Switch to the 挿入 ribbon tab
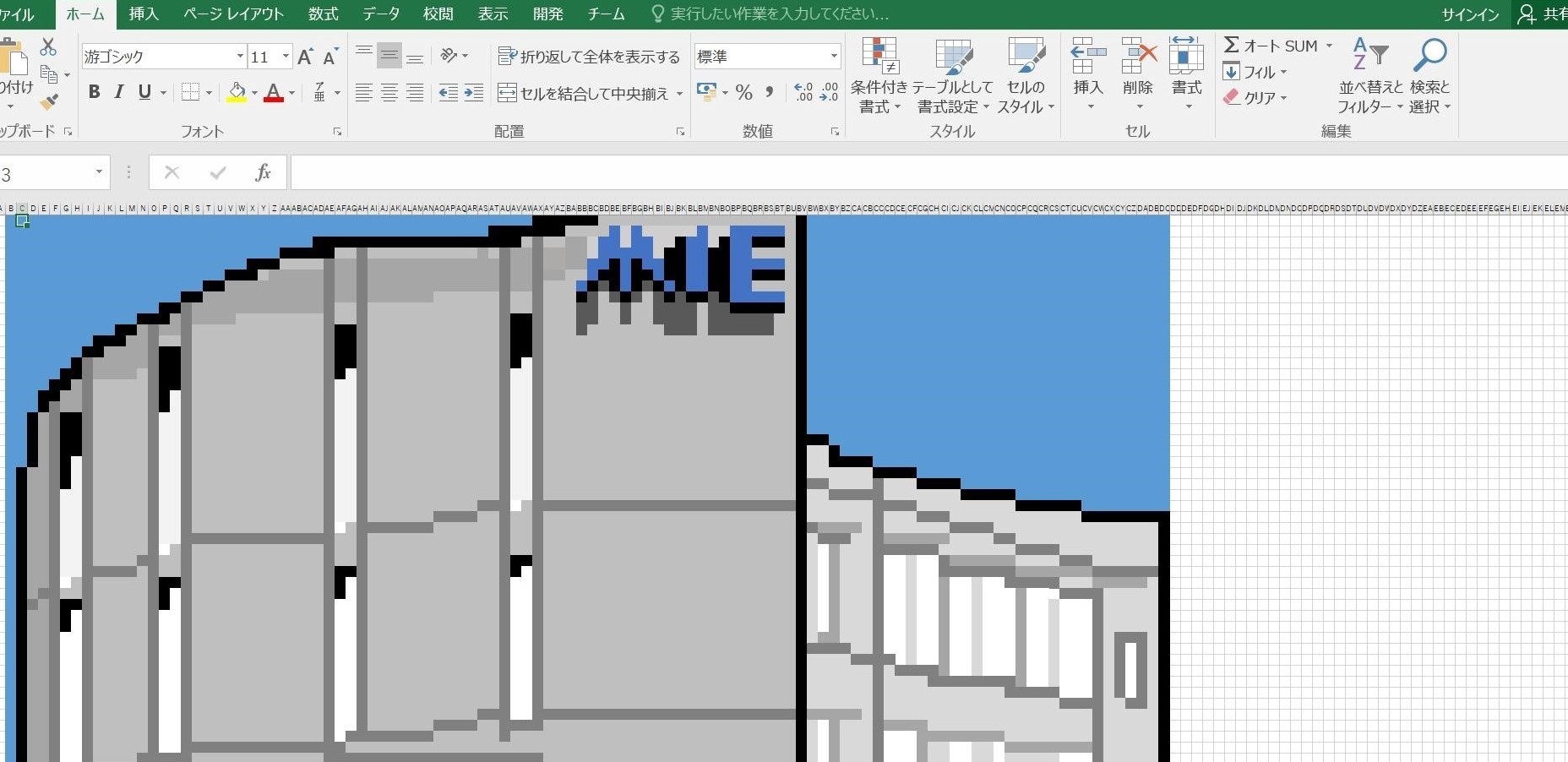The image size is (1568, 762). 144,14
